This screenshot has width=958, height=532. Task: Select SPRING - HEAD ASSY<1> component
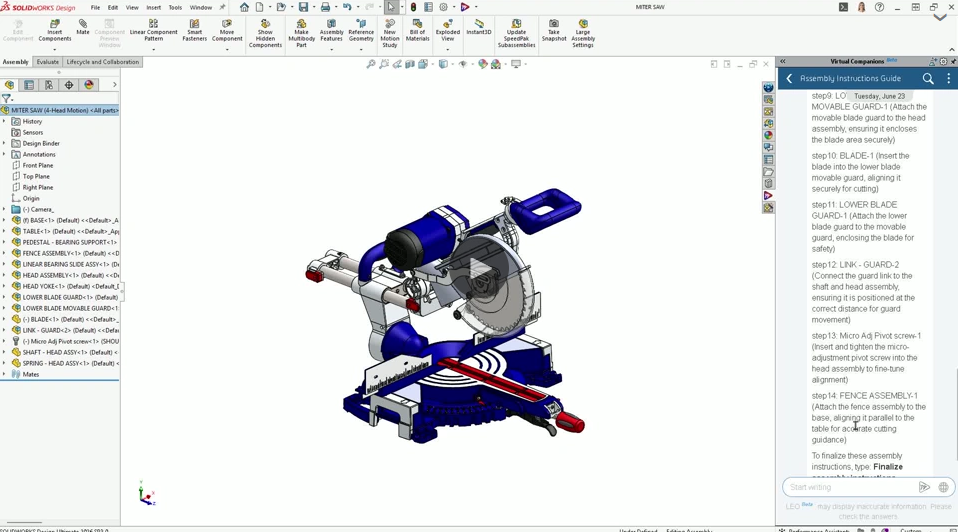point(65,363)
